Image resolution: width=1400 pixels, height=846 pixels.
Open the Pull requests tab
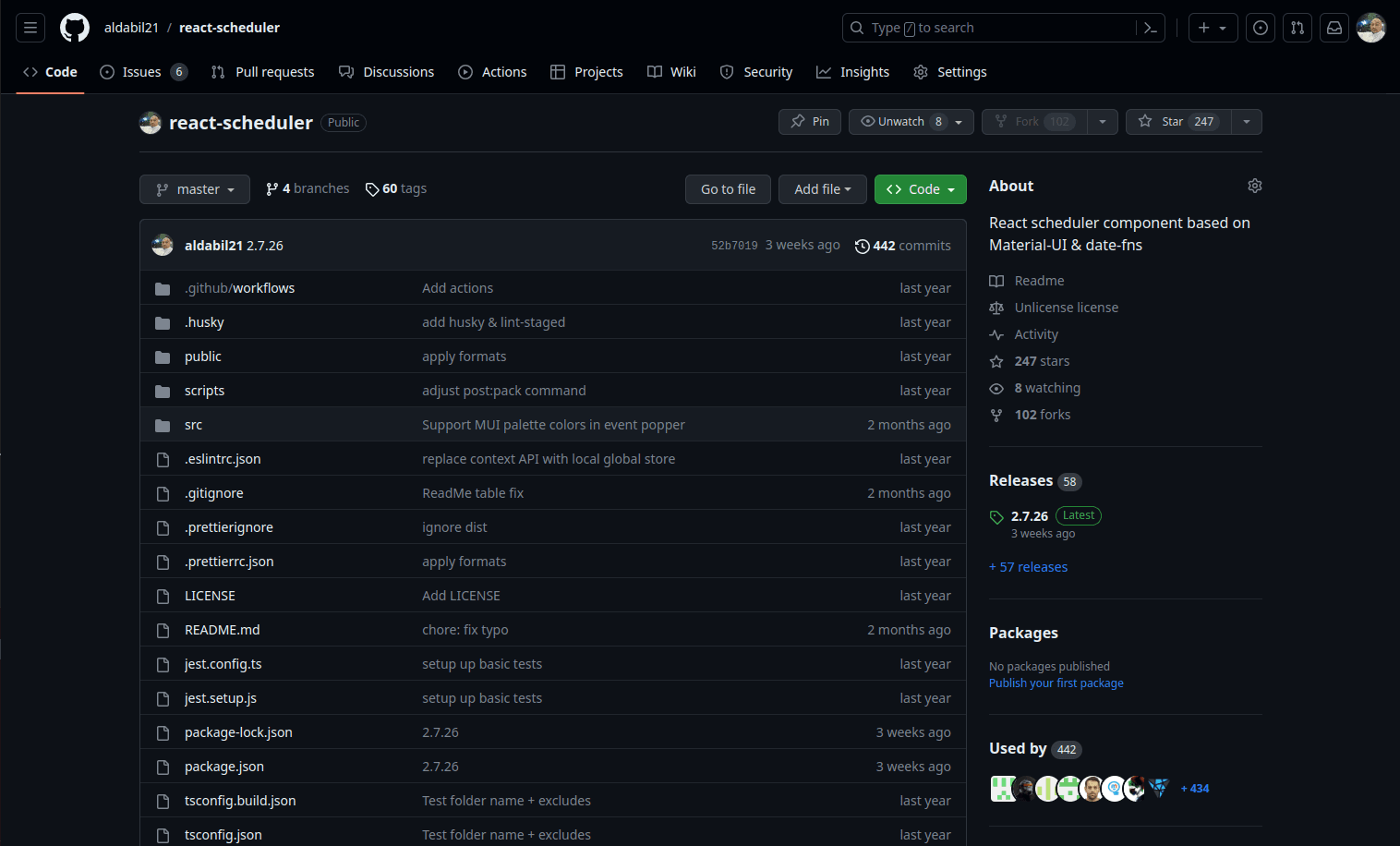click(262, 72)
